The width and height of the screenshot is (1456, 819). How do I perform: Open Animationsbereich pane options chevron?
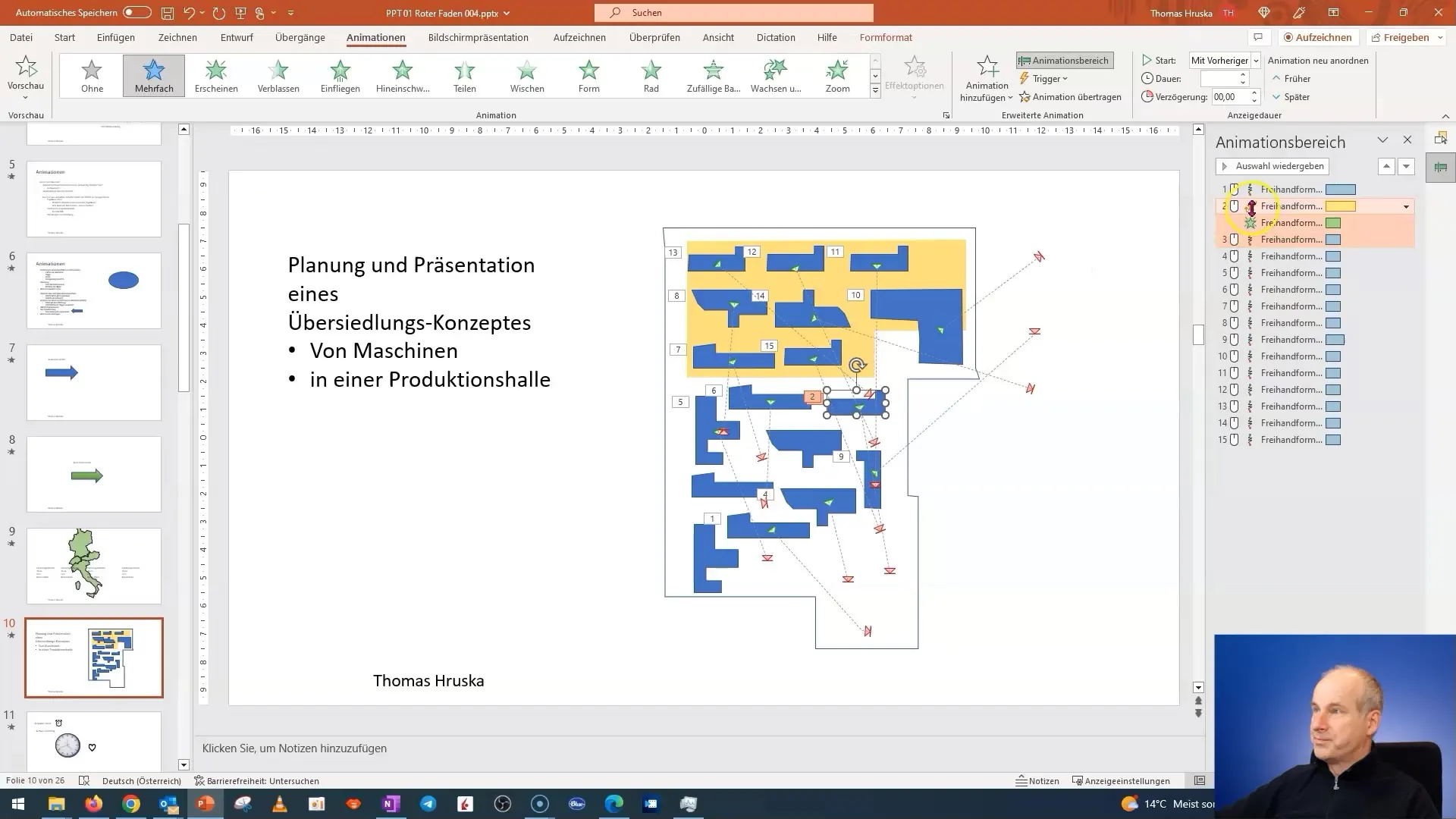(1382, 140)
